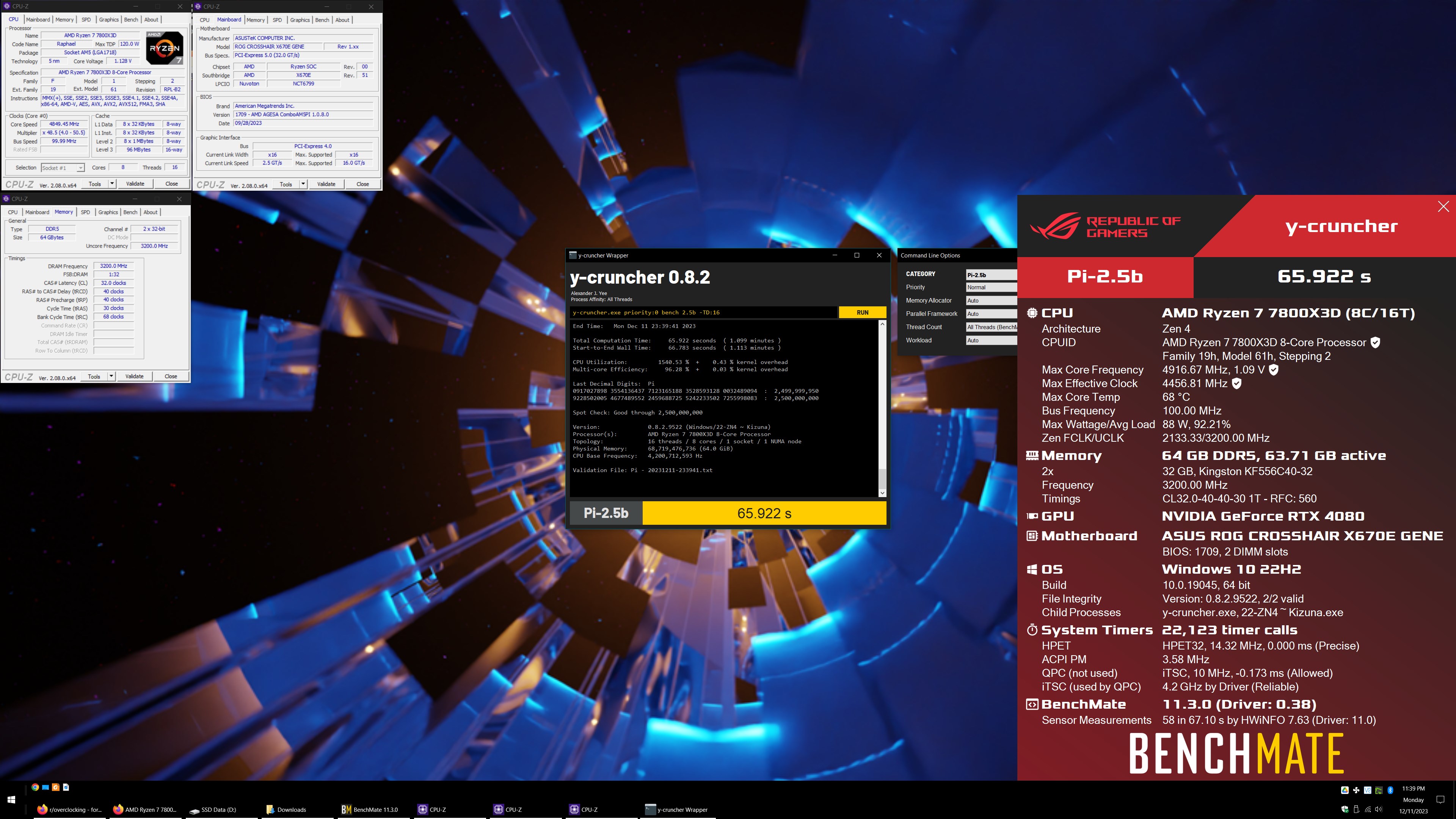This screenshot has height=819, width=1456.
Task: Open SPD tab in CPU-Z Mainboard window
Action: (x=277, y=20)
